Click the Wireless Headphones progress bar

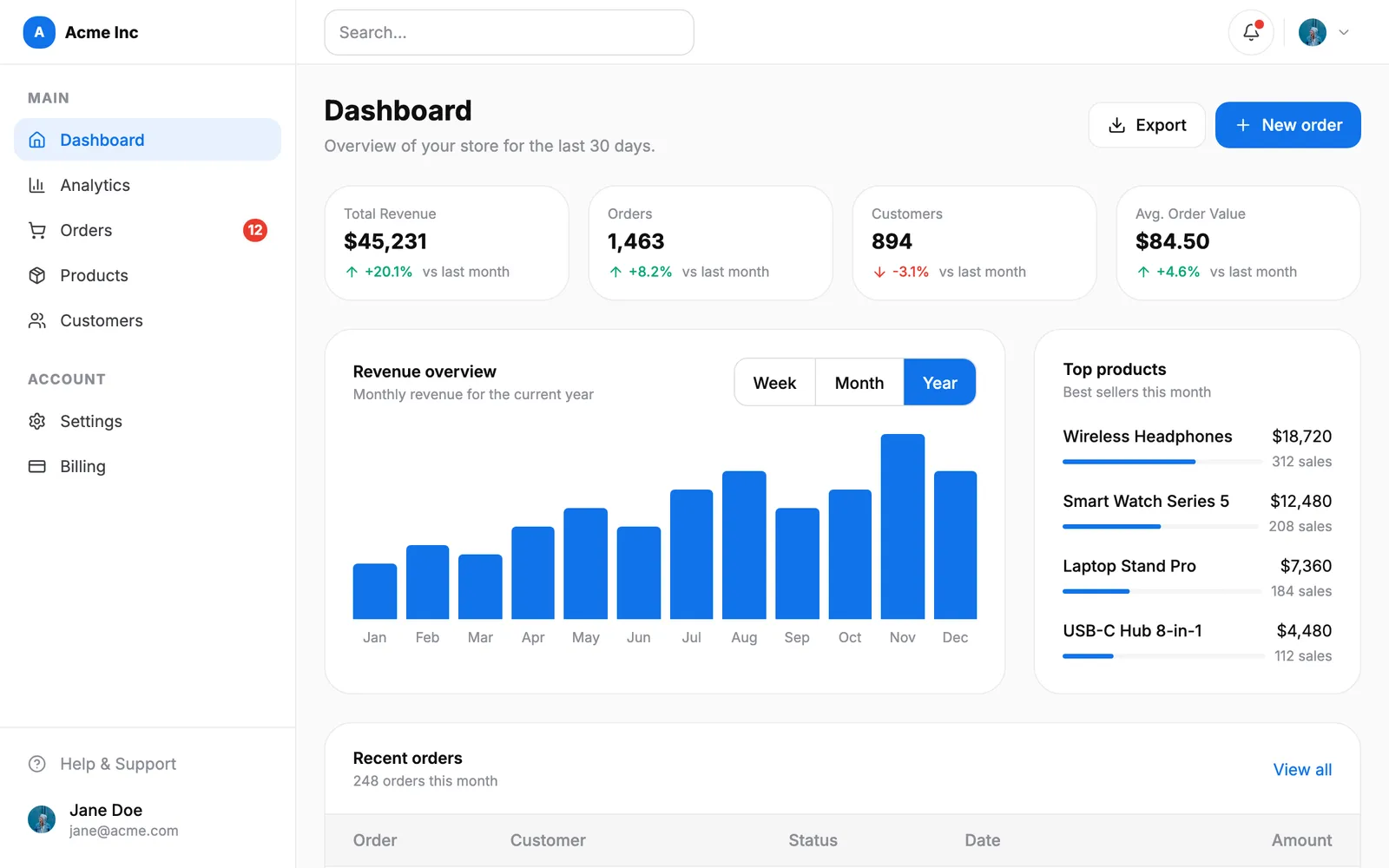pos(1162,462)
